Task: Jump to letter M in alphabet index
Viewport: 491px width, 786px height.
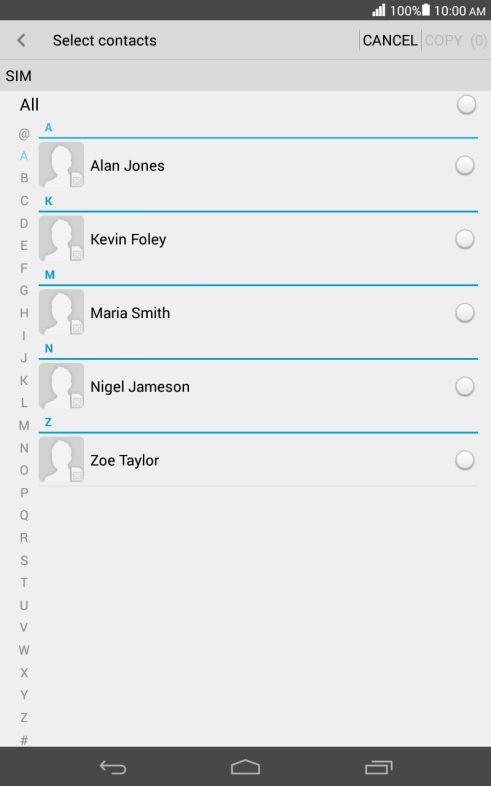Action: click(x=24, y=425)
